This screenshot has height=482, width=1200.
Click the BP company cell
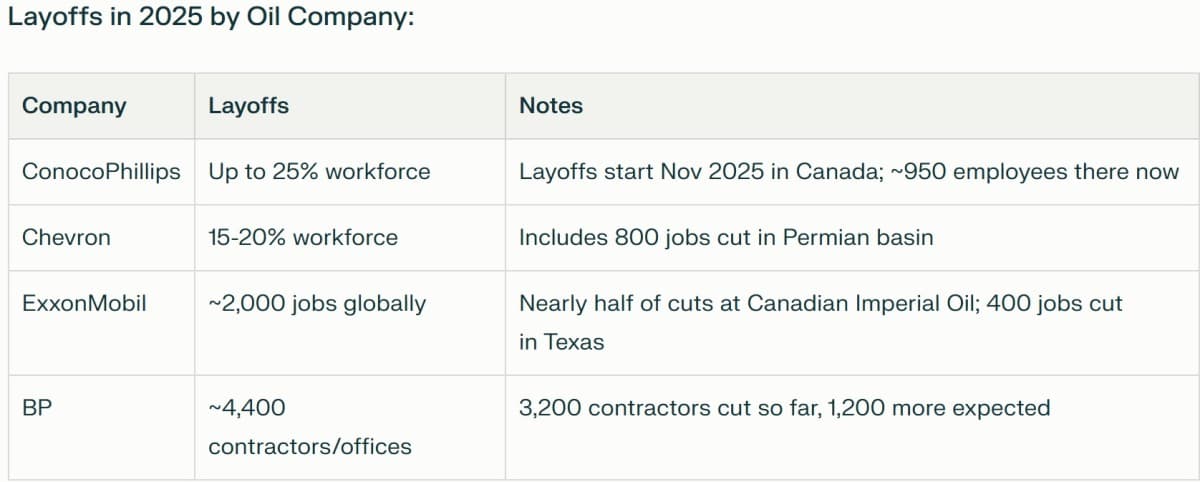coord(35,408)
